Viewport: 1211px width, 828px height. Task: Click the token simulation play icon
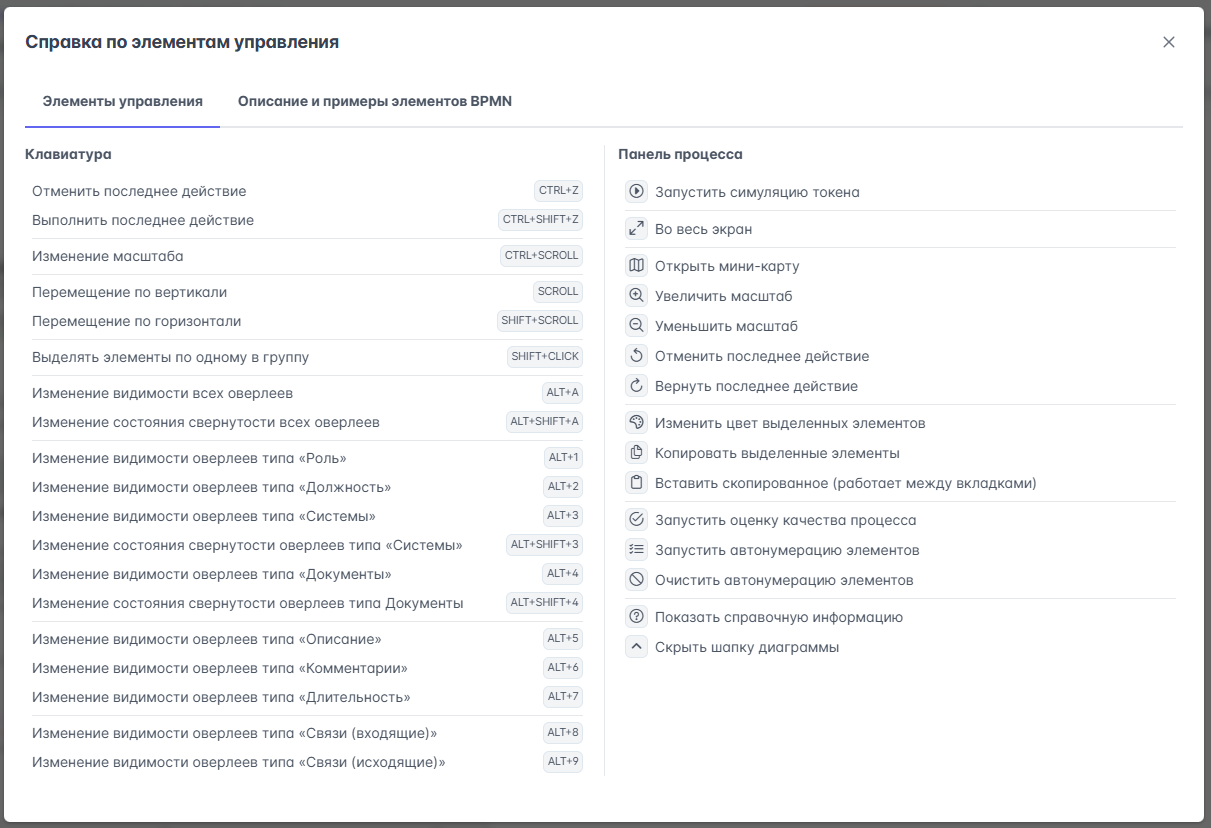[x=636, y=192]
